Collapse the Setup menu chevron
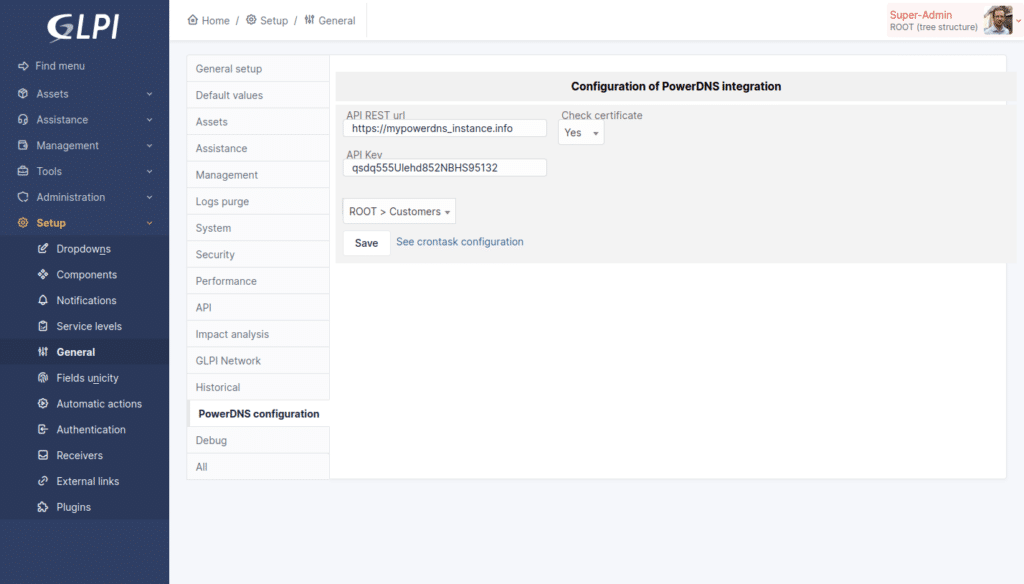Image resolution: width=1024 pixels, height=584 pixels. coord(150,223)
